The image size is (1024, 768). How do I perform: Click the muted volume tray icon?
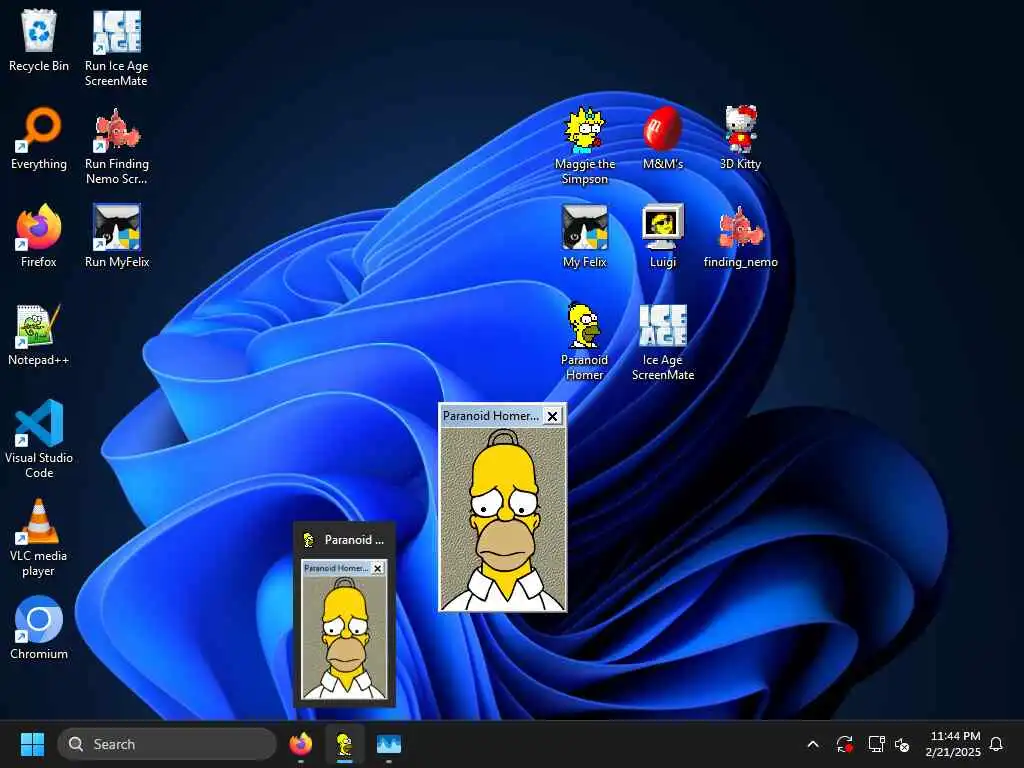pyautogui.click(x=903, y=744)
